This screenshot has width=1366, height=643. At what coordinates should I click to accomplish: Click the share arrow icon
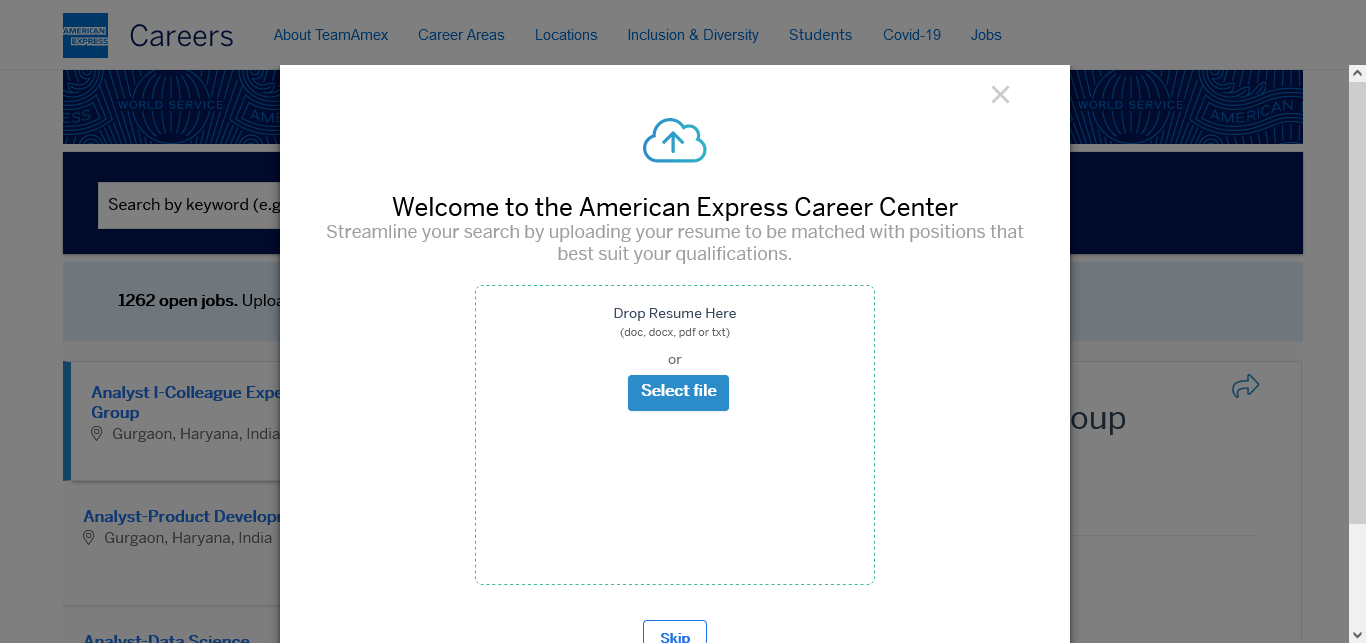pos(1245,386)
